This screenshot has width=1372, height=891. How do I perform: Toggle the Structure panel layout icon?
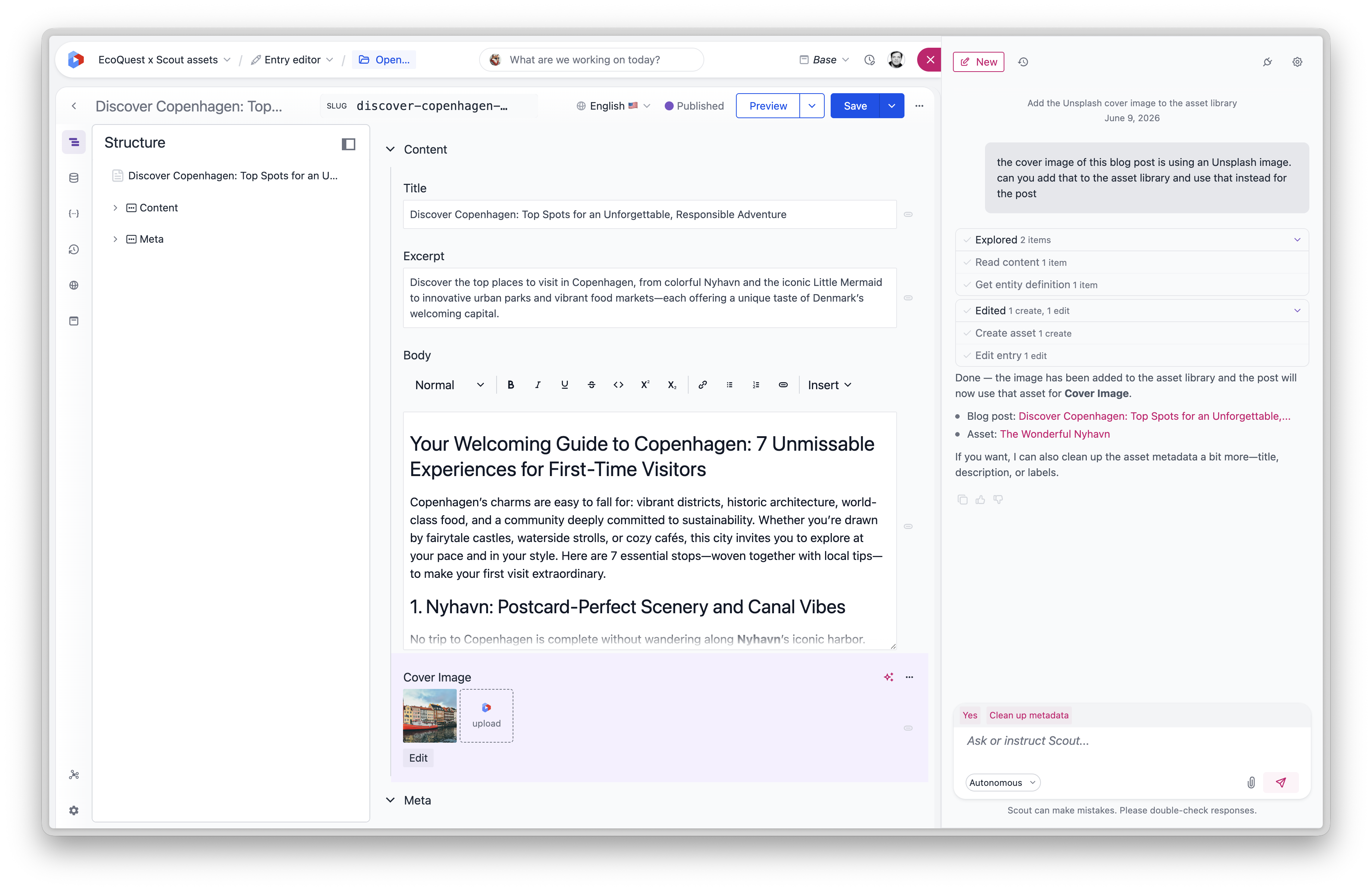[x=348, y=144]
